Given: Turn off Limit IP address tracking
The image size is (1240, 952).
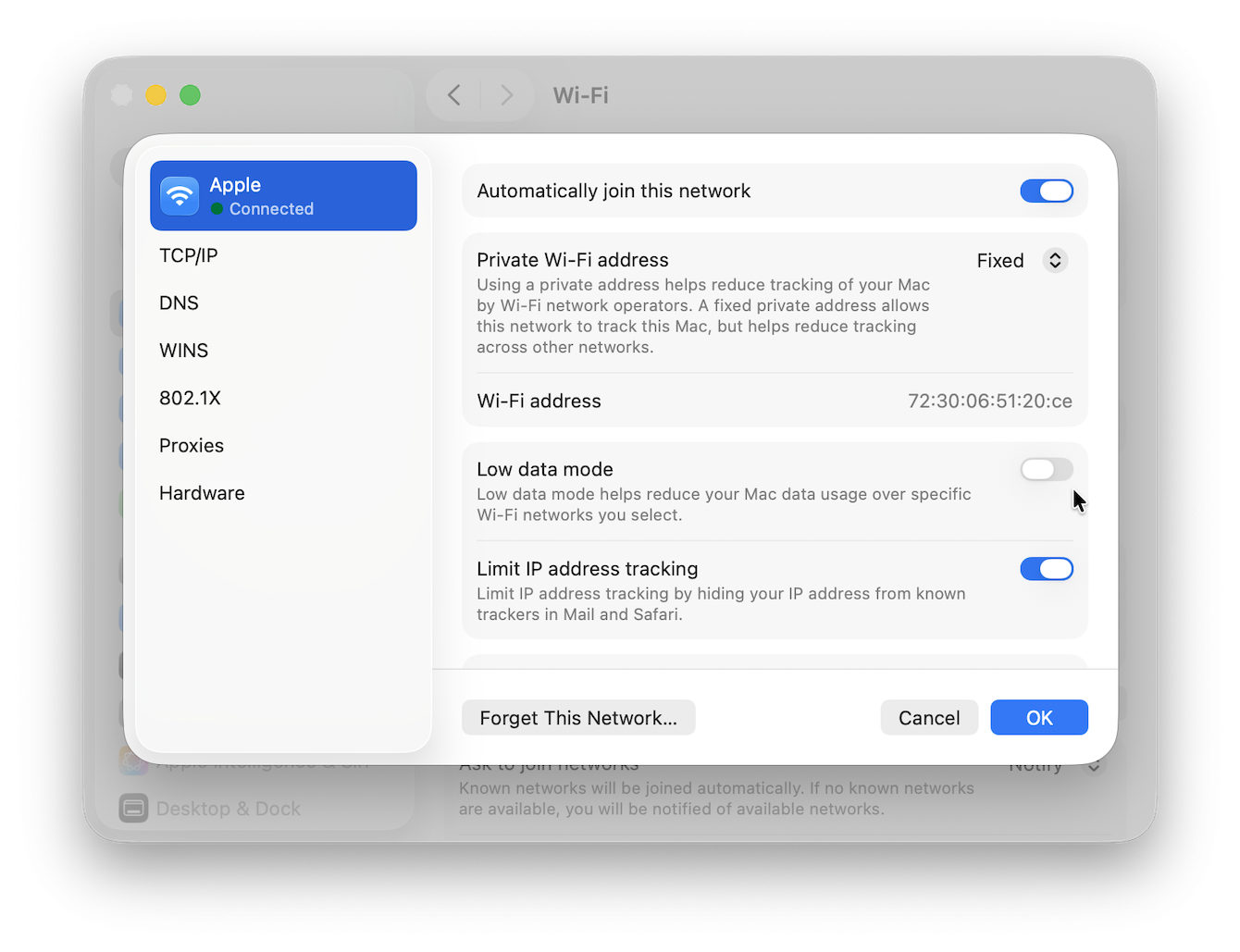Looking at the screenshot, I should tap(1047, 568).
